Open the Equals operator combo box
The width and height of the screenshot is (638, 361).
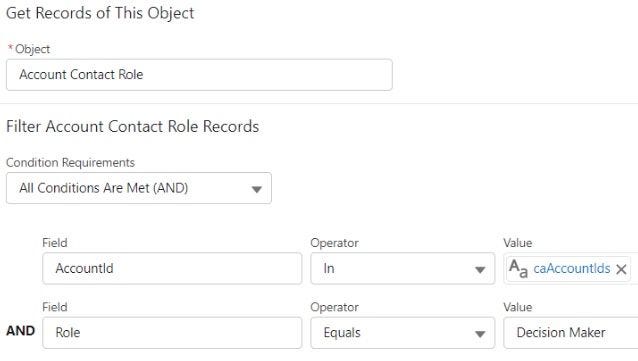coord(403,333)
